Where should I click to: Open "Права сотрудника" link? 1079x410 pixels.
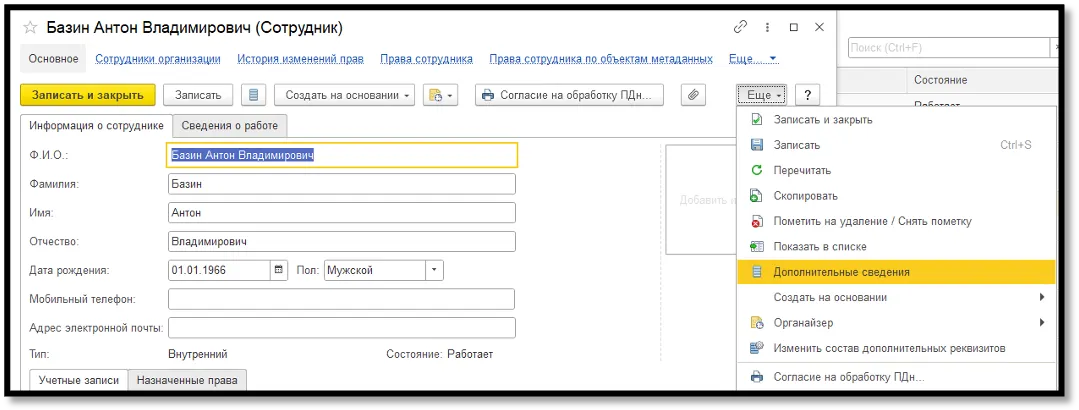pyautogui.click(x=426, y=59)
